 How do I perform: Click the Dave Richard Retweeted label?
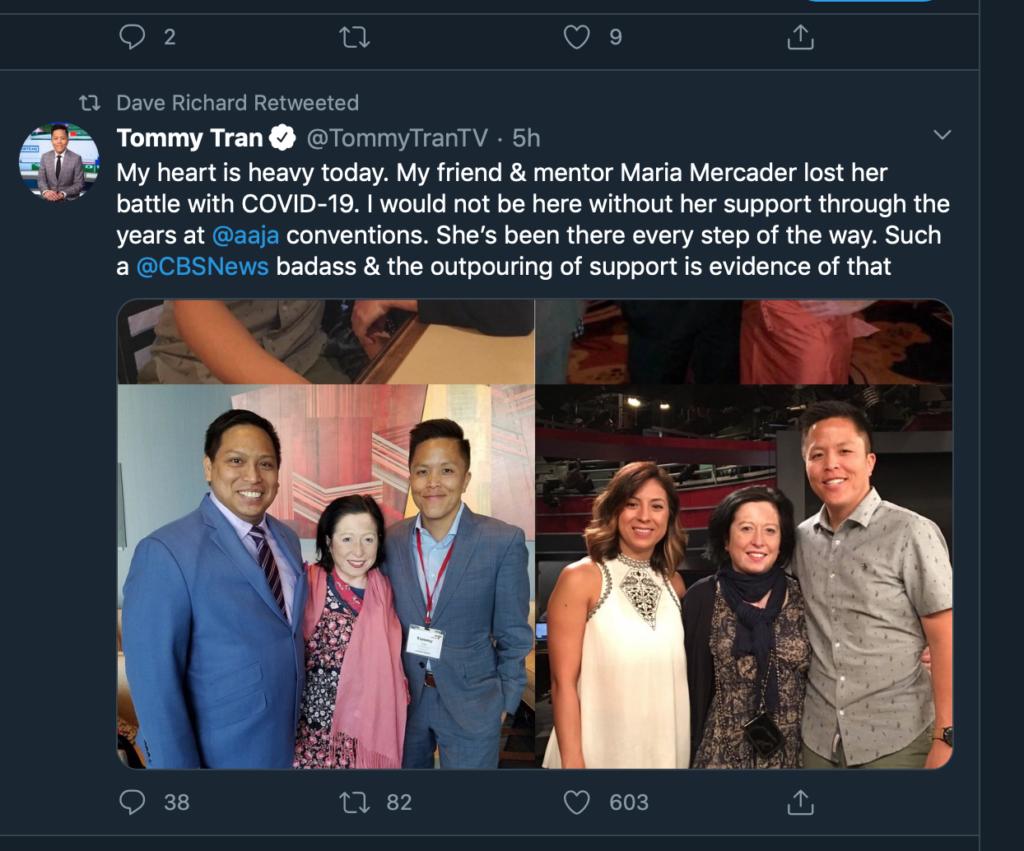237,103
